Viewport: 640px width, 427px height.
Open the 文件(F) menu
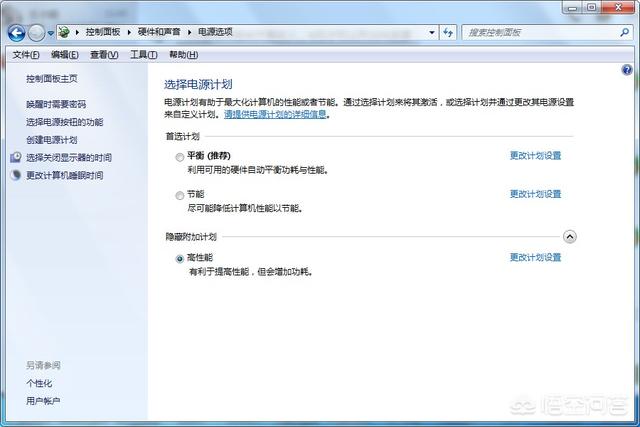(26, 55)
